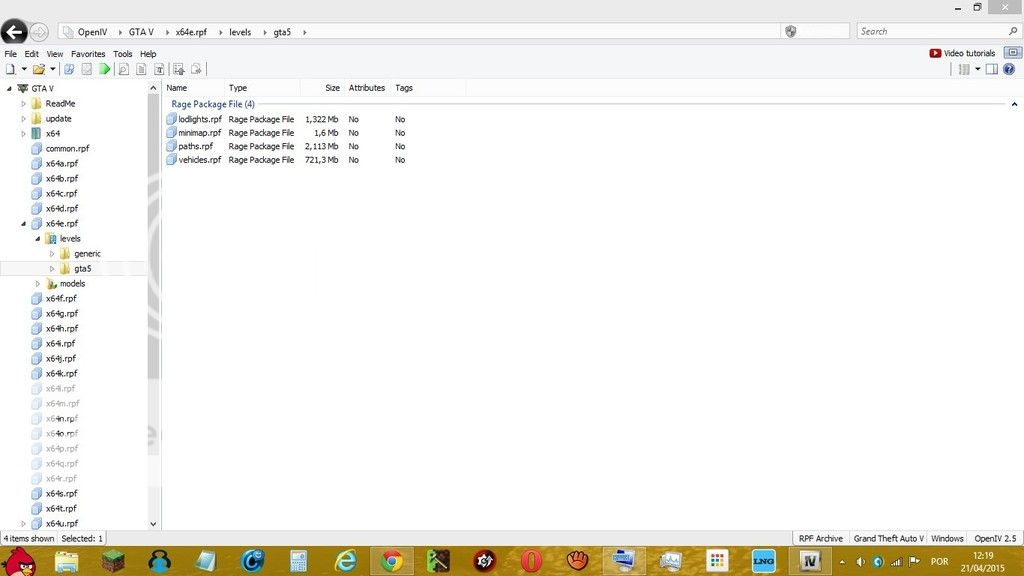Open the Favorites menu

[88, 54]
